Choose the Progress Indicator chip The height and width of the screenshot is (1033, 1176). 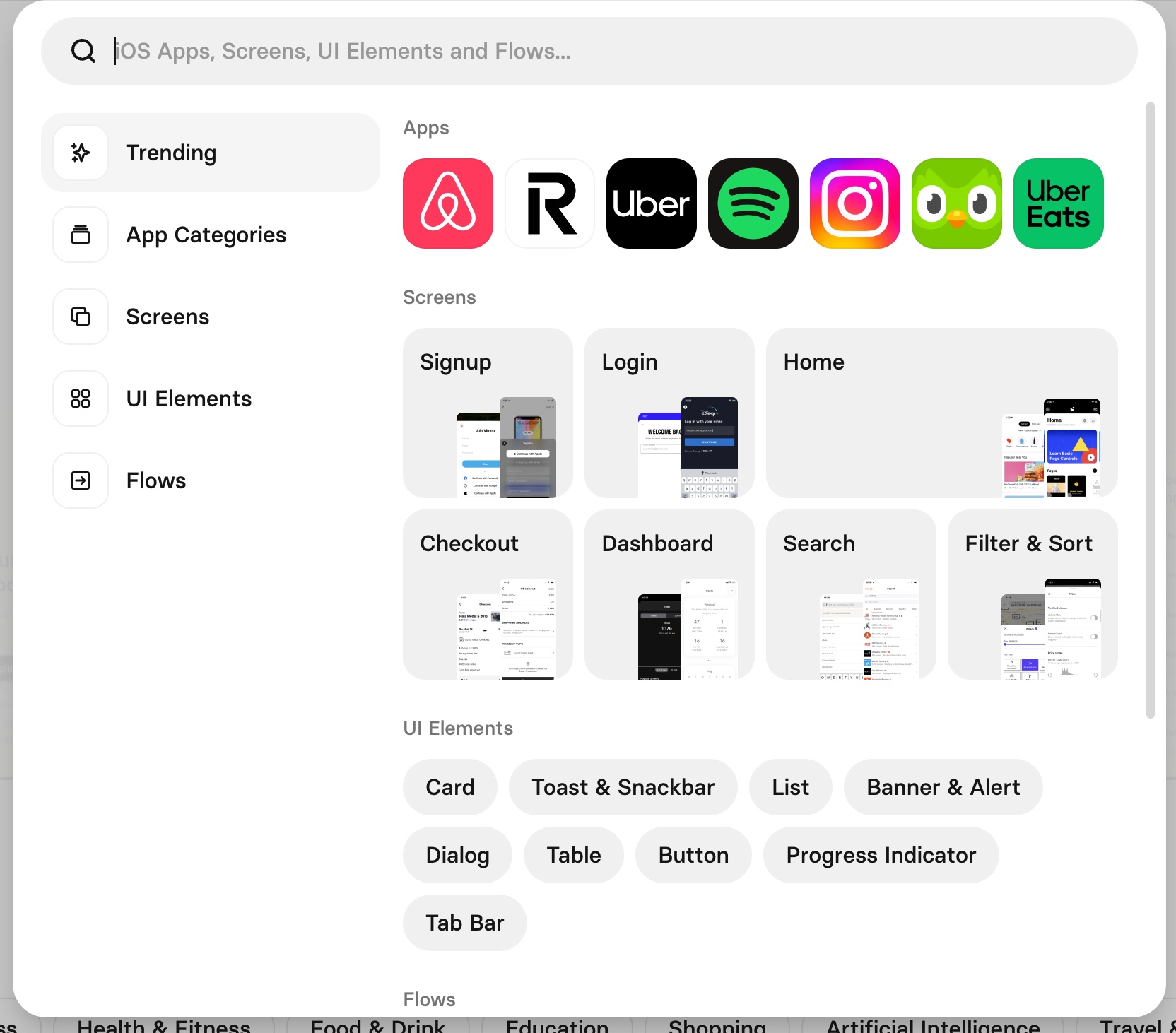coord(881,855)
